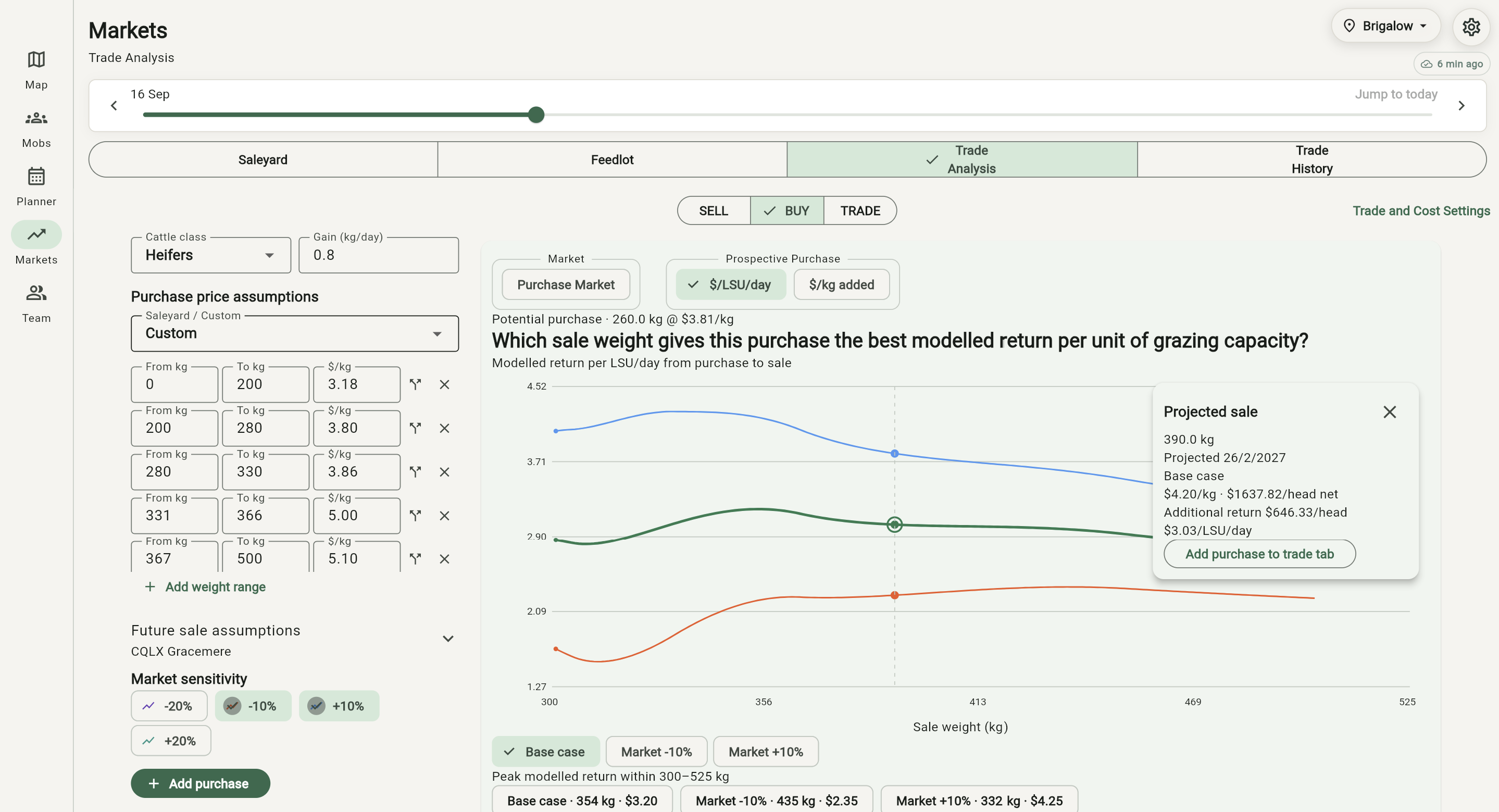The image size is (1499, 812).
Task: Go to next date with right arrow
Action: [x=1461, y=105]
